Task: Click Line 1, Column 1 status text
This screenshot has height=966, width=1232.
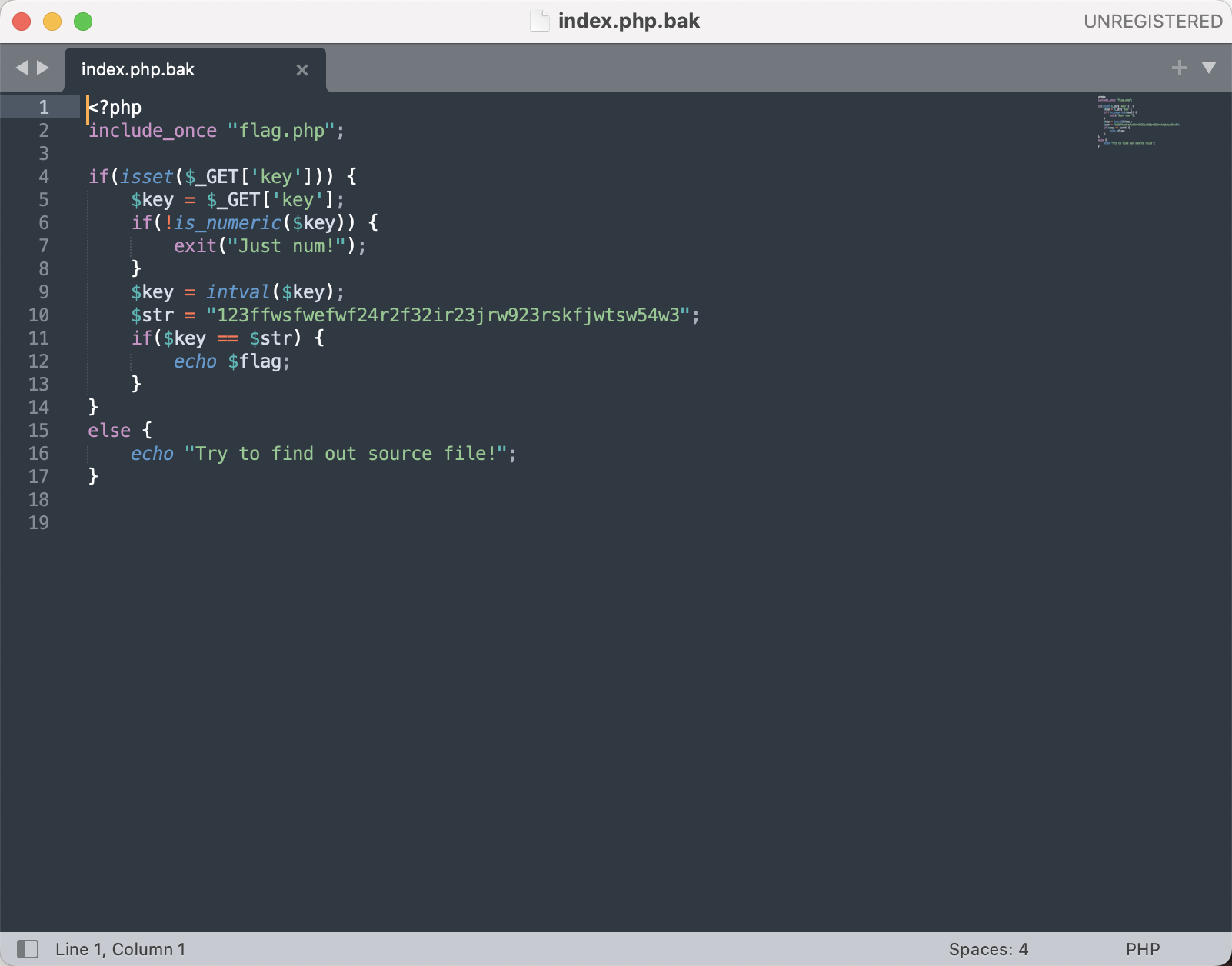Action: [x=120, y=949]
